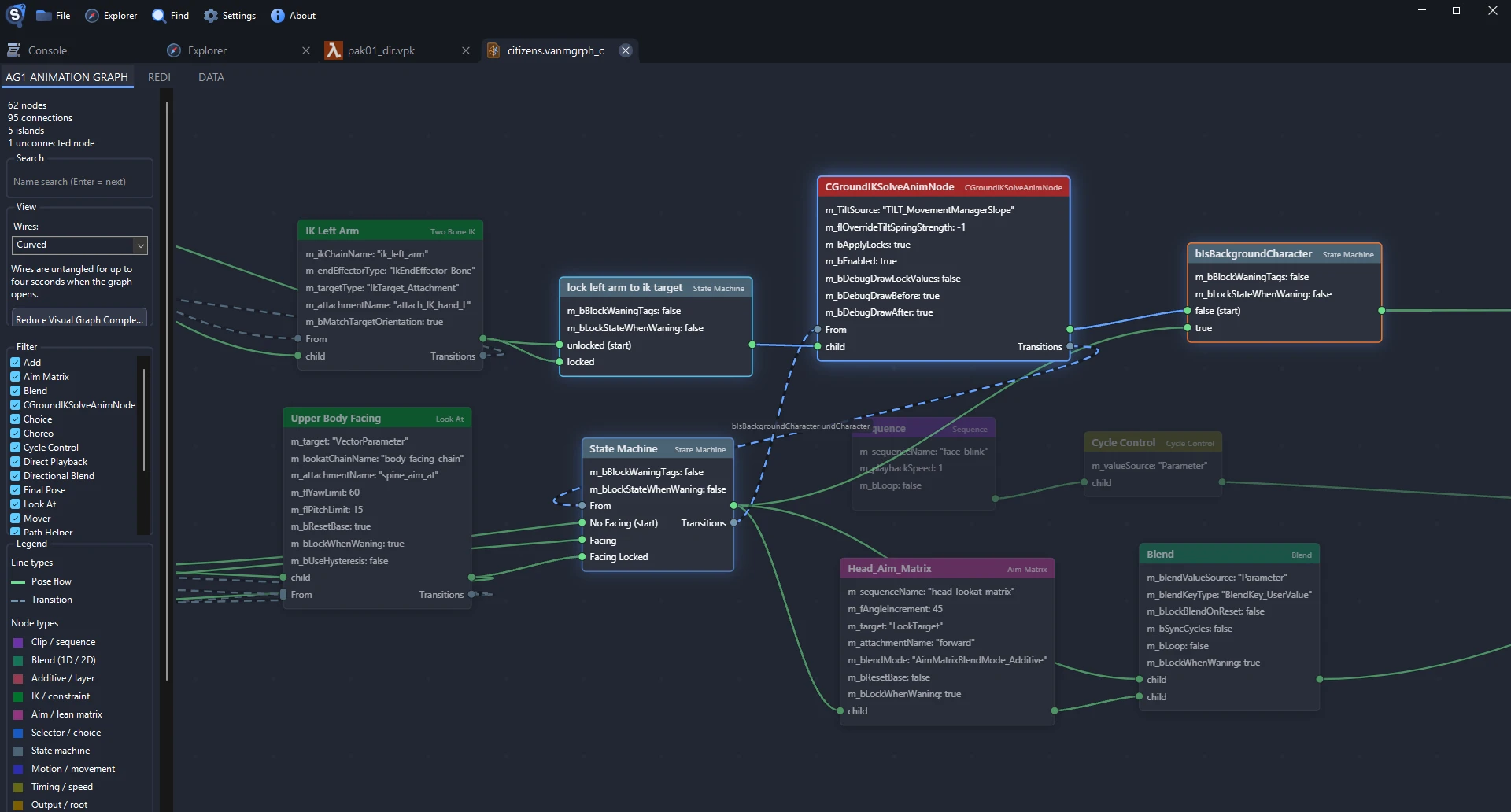The width and height of the screenshot is (1511, 812).
Task: Click the Filter list scrollbar
Action: click(144, 419)
